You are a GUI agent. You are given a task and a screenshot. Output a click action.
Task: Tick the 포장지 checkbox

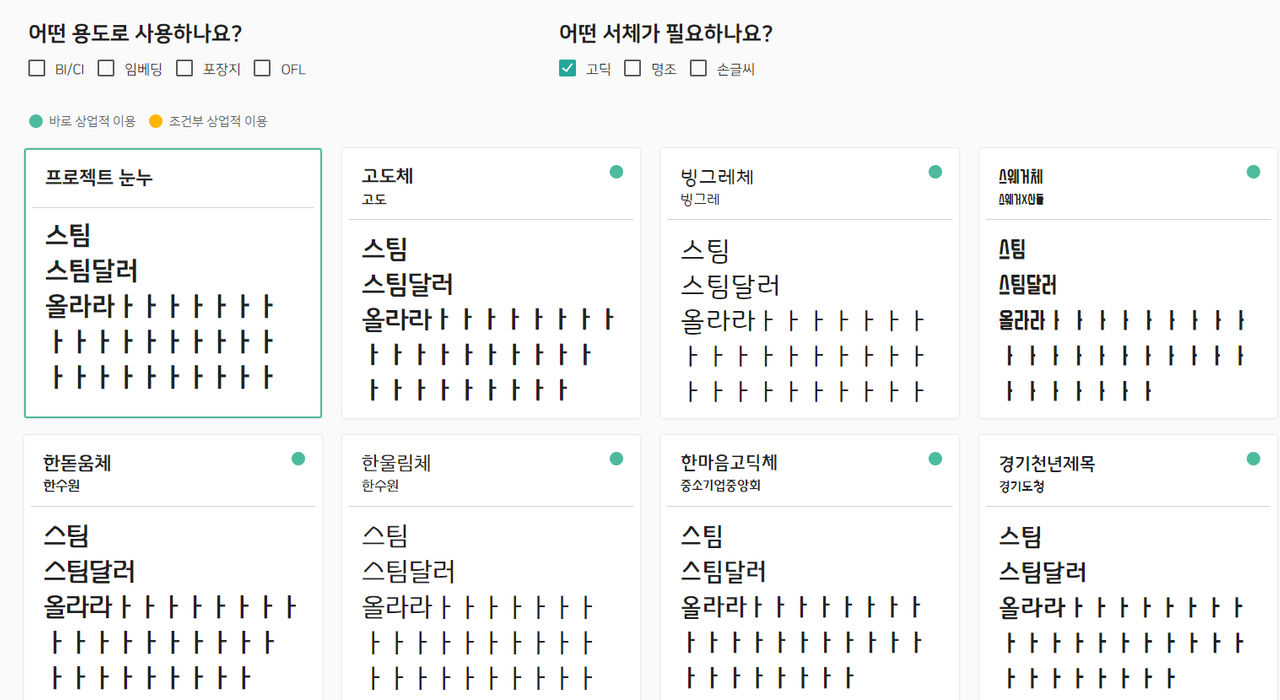pyautogui.click(x=184, y=68)
